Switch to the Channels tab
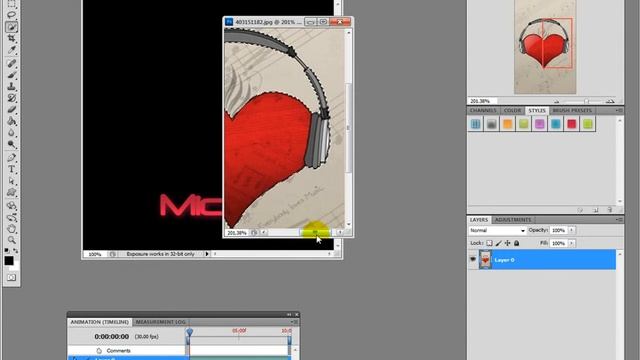This screenshot has height=360, width=640. (483, 111)
